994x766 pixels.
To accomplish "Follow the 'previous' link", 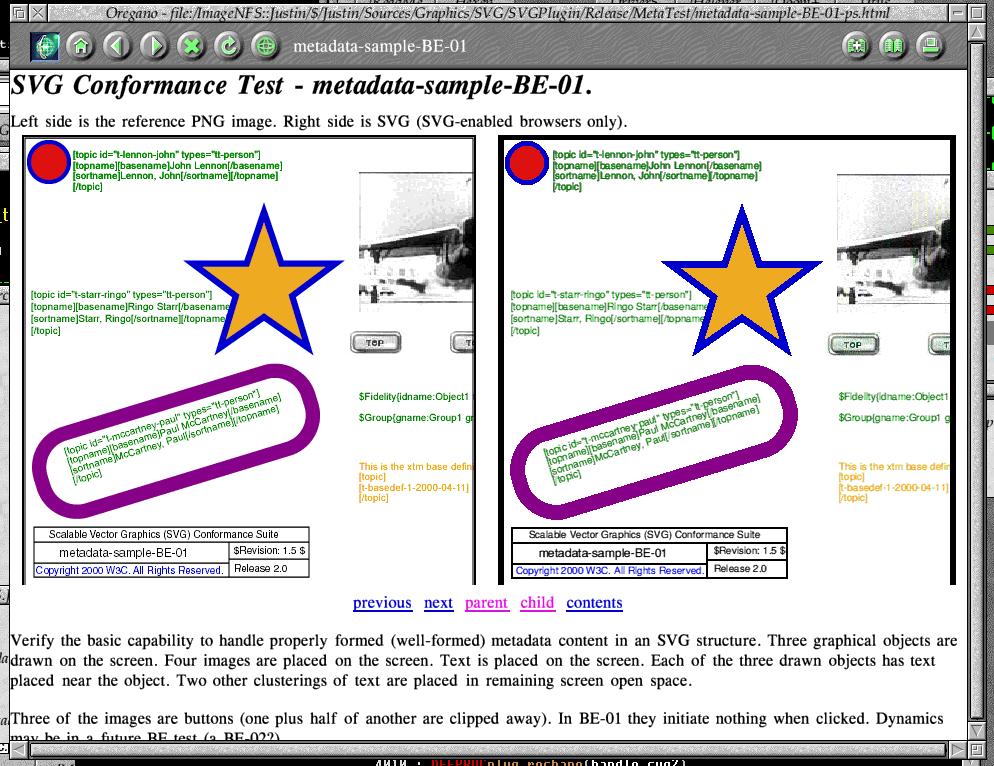I will [x=382, y=603].
